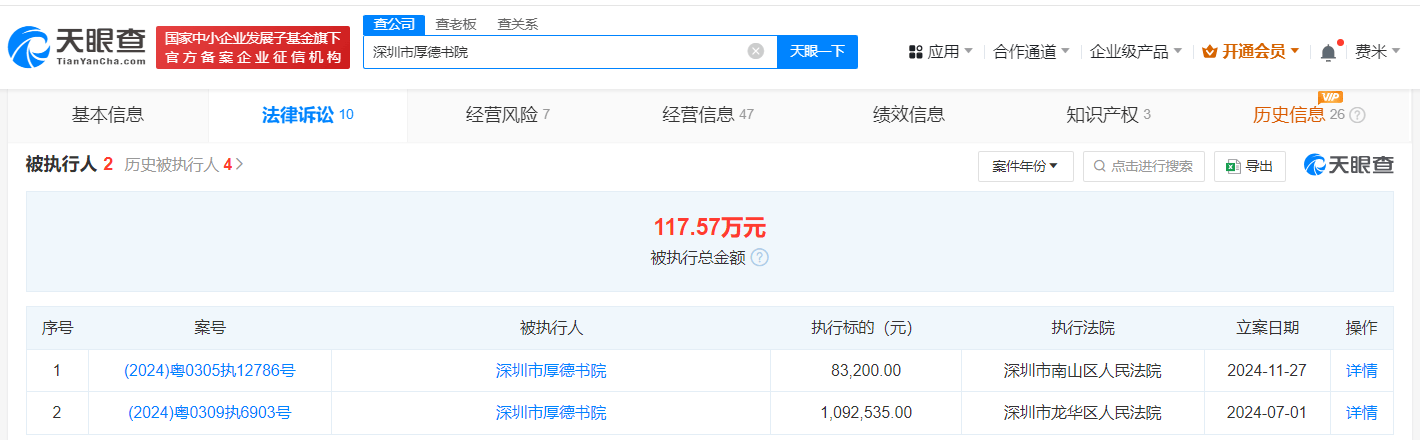Viewport: 1420px width, 440px height.
Task: Switch to the 基本信息 tab
Action: coord(108,114)
